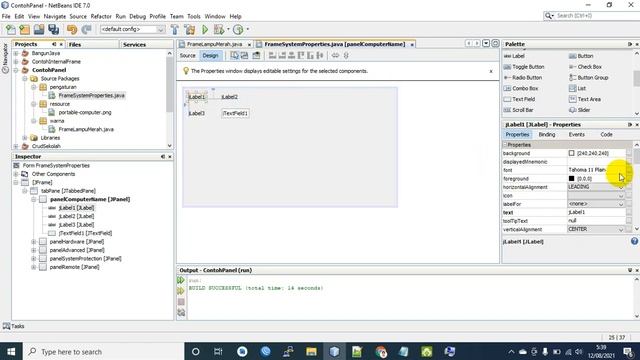Viewport: 640px width, 360px height.
Task: Click the New Project toolbar icon
Action: pyautogui.click(x=24, y=29)
